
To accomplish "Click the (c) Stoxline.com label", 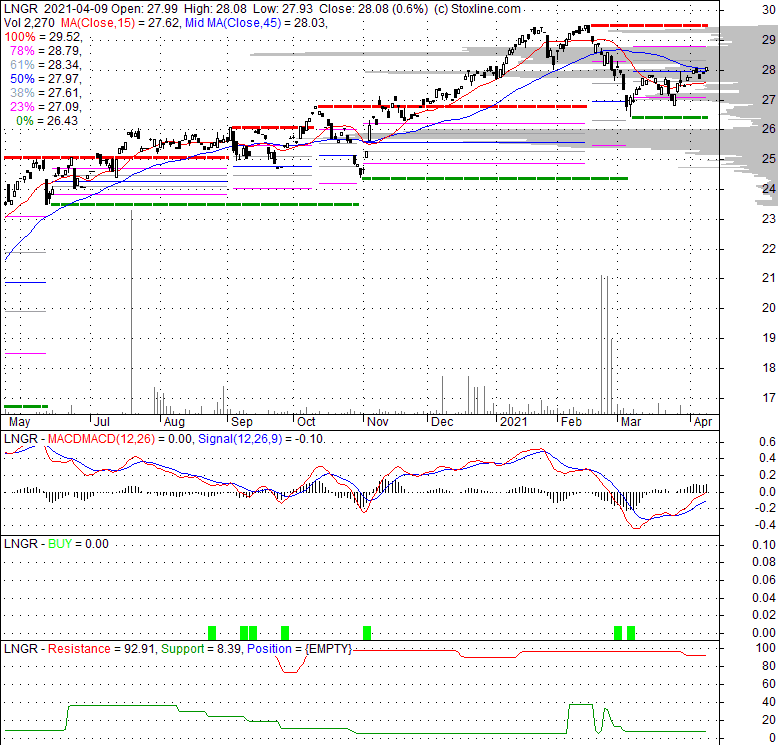I will pyautogui.click(x=477, y=9).
